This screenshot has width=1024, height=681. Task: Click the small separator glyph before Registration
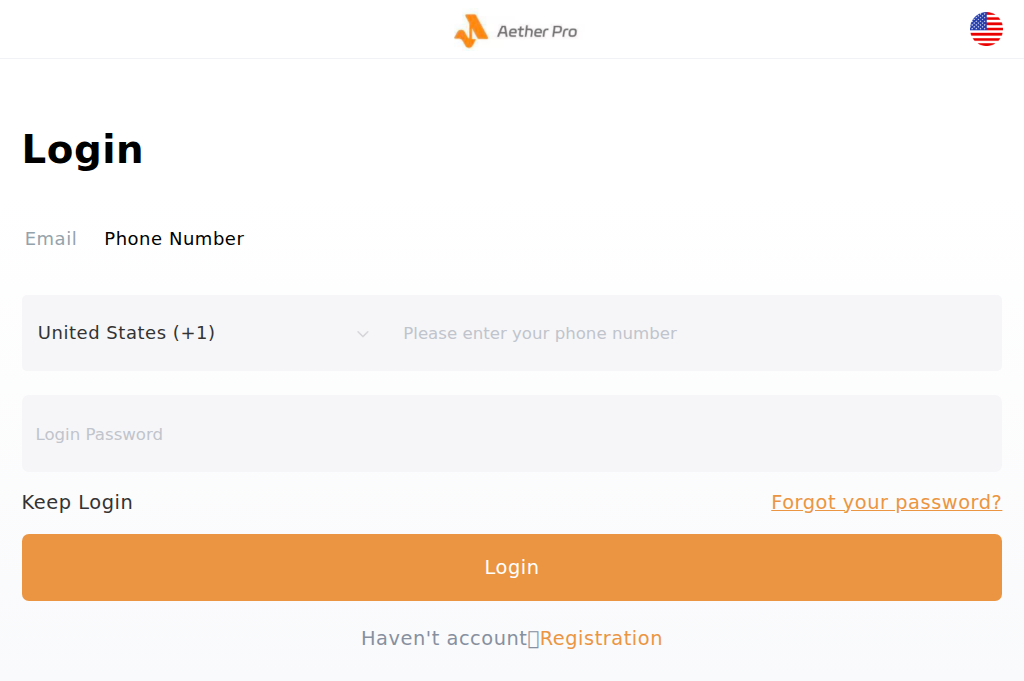tap(533, 639)
